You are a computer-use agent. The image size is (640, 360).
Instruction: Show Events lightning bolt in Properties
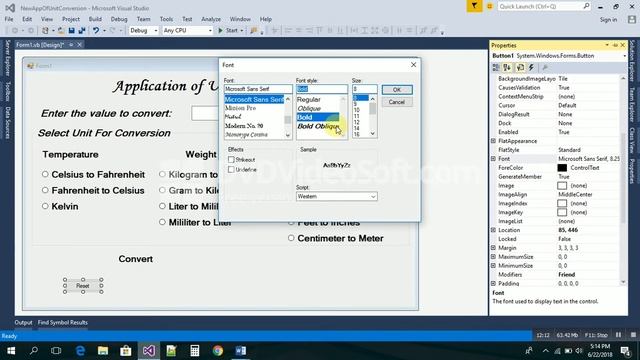[531, 68]
